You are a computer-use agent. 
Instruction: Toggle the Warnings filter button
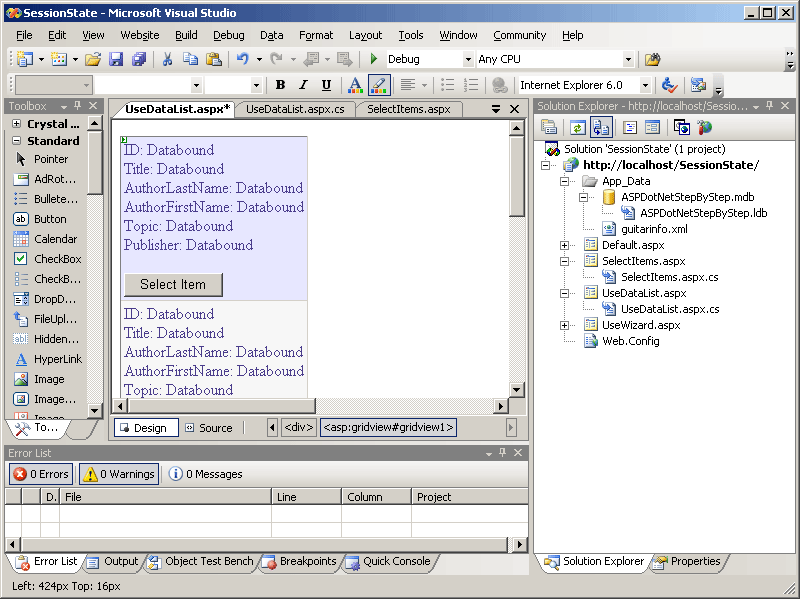click(118, 474)
